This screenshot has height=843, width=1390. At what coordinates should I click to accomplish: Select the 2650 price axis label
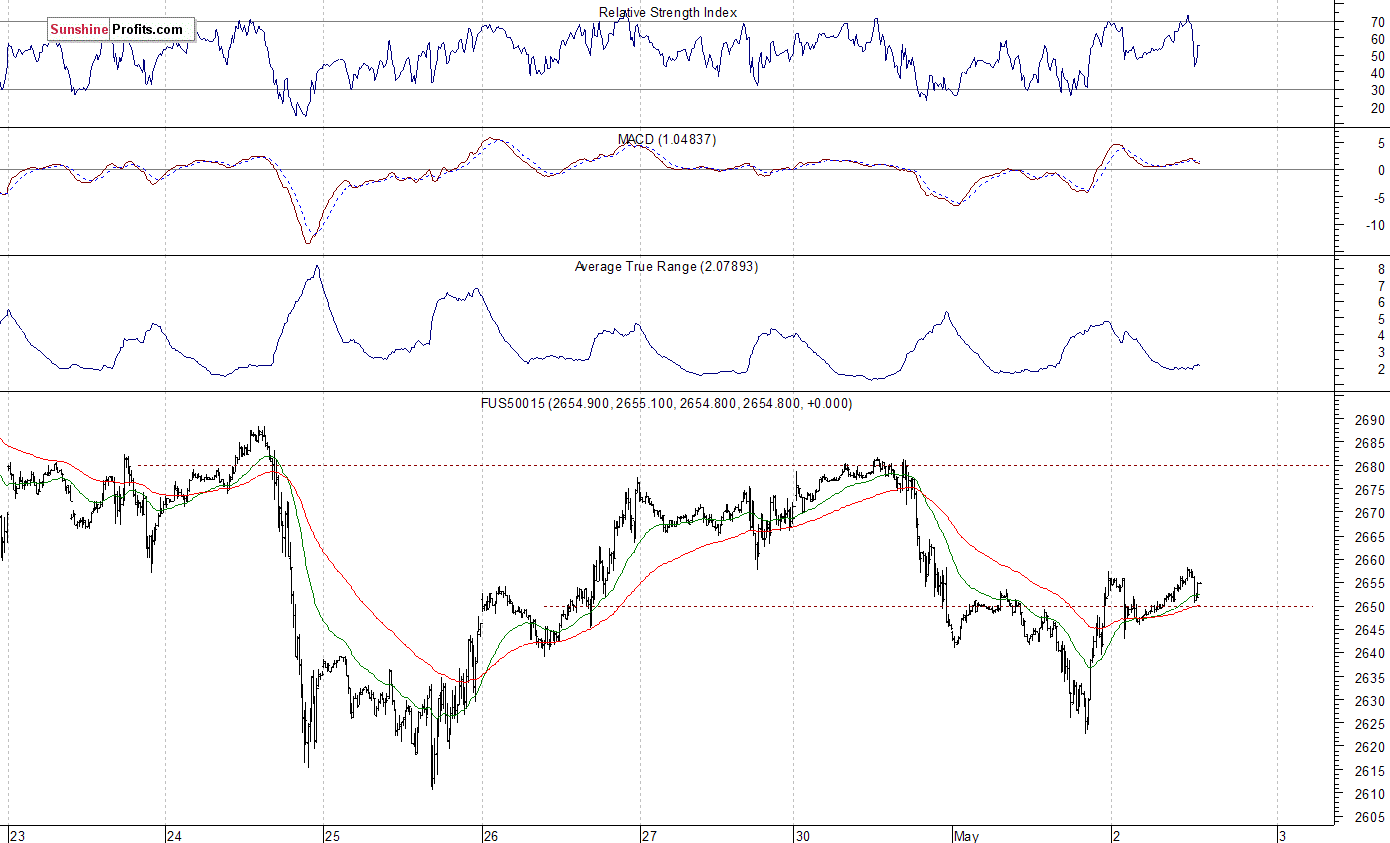[1369, 607]
